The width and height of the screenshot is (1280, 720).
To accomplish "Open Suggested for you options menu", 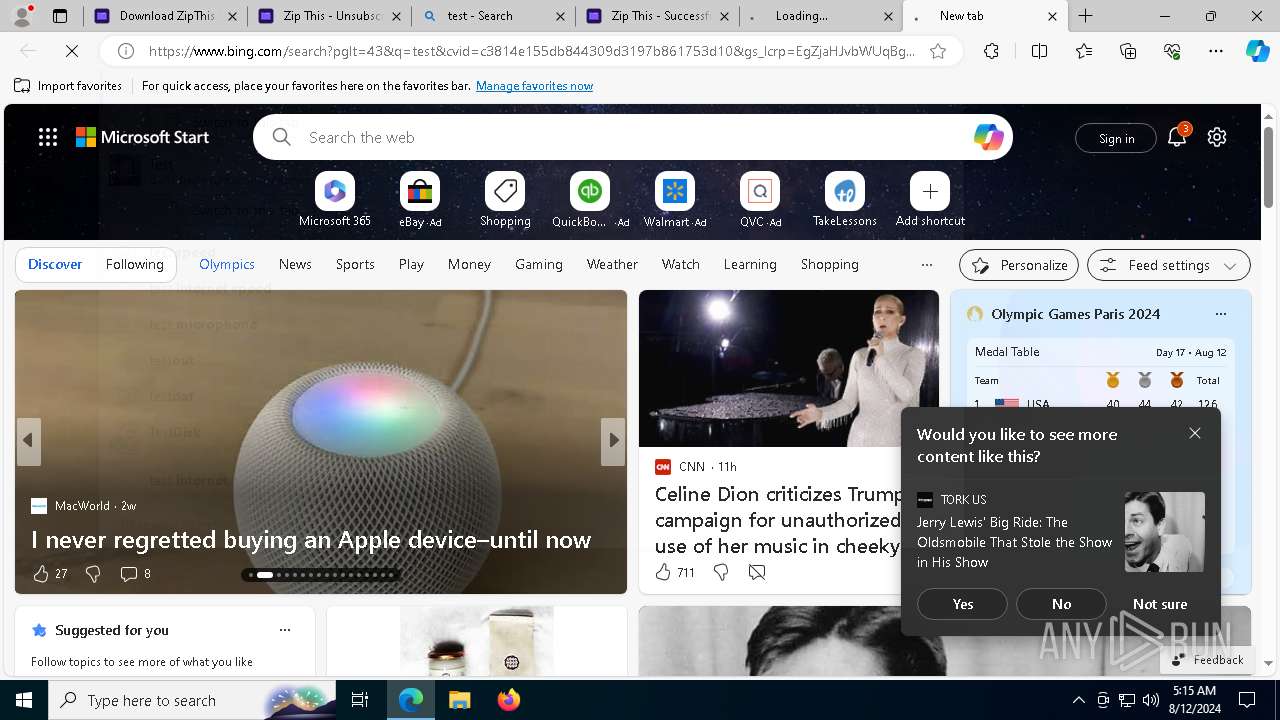I will tap(285, 630).
